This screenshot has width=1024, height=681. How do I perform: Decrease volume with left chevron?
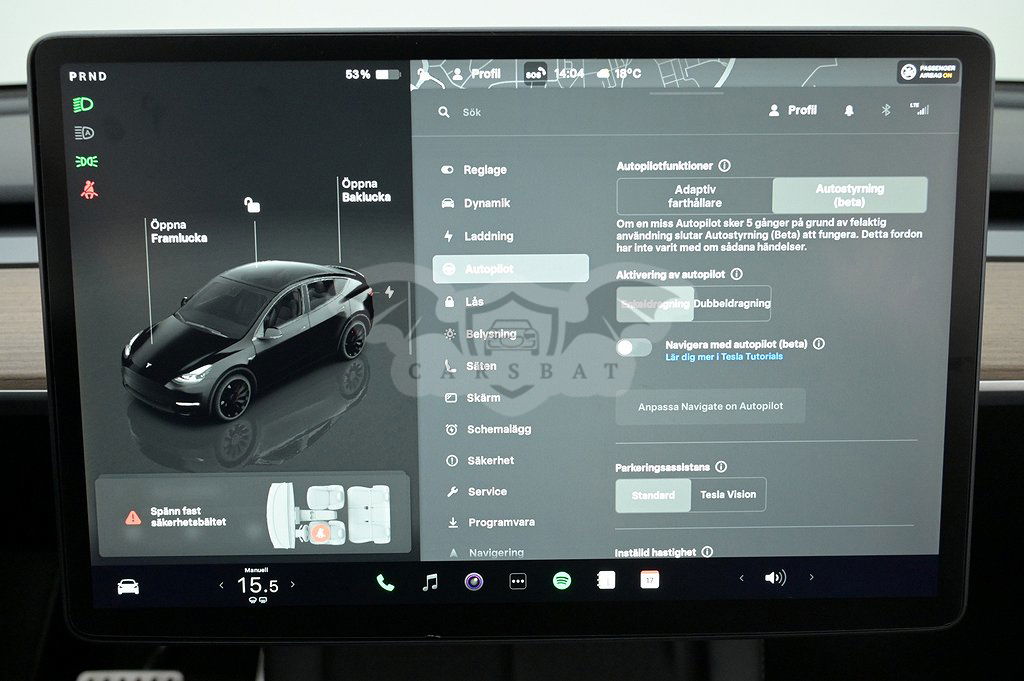point(741,578)
